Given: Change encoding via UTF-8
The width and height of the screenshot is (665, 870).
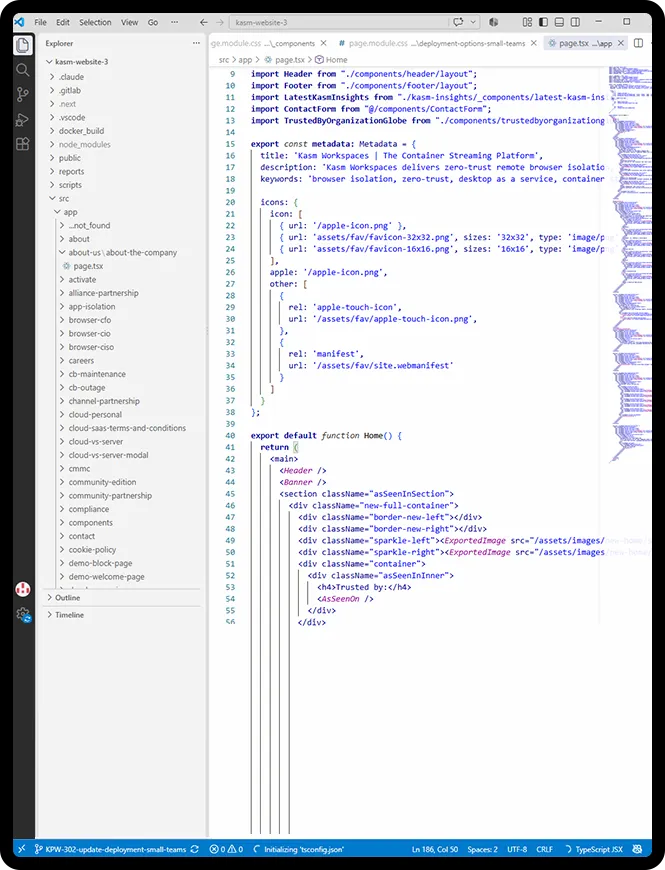Looking at the screenshot, I should coord(517,849).
